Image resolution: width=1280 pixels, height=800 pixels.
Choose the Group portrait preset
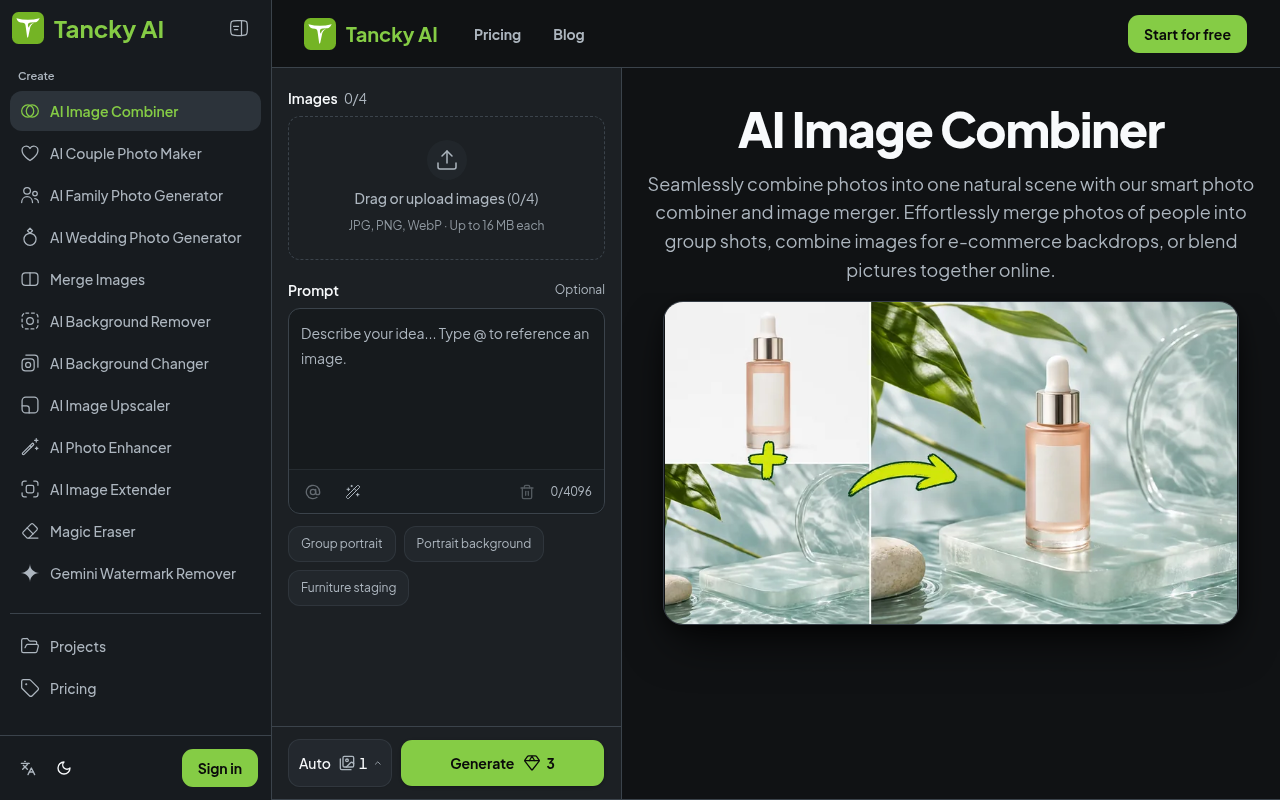point(342,543)
